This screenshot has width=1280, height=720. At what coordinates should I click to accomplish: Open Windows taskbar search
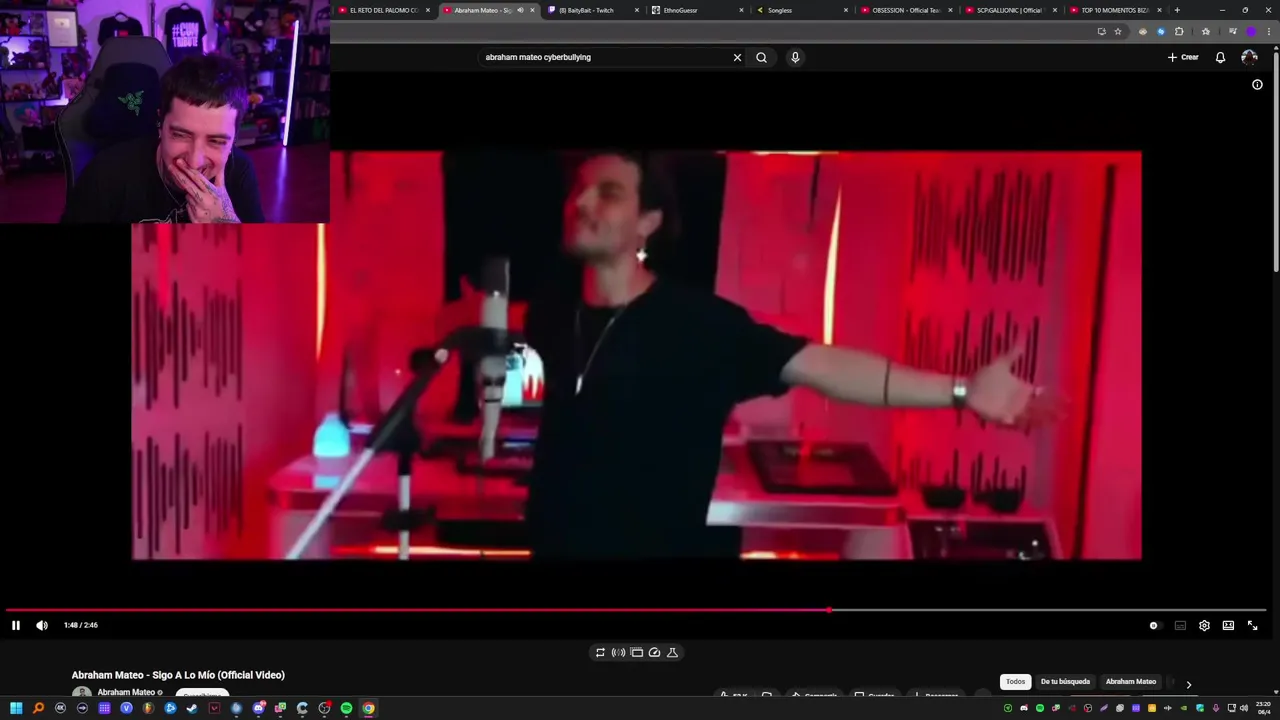pos(38,708)
